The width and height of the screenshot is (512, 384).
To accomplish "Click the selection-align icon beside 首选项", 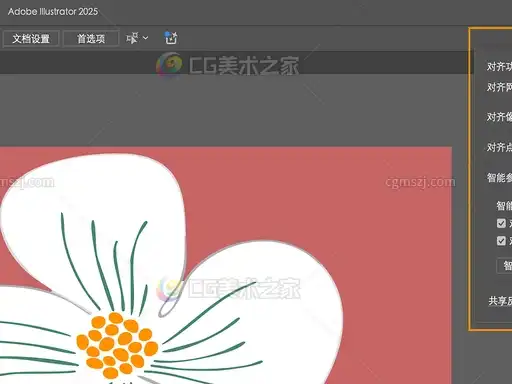I will [132, 38].
